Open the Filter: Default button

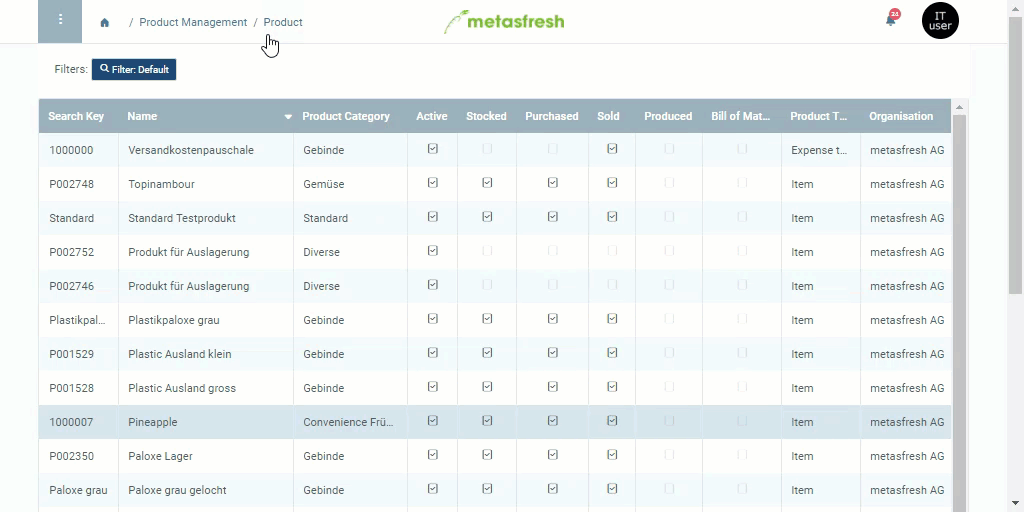point(134,69)
